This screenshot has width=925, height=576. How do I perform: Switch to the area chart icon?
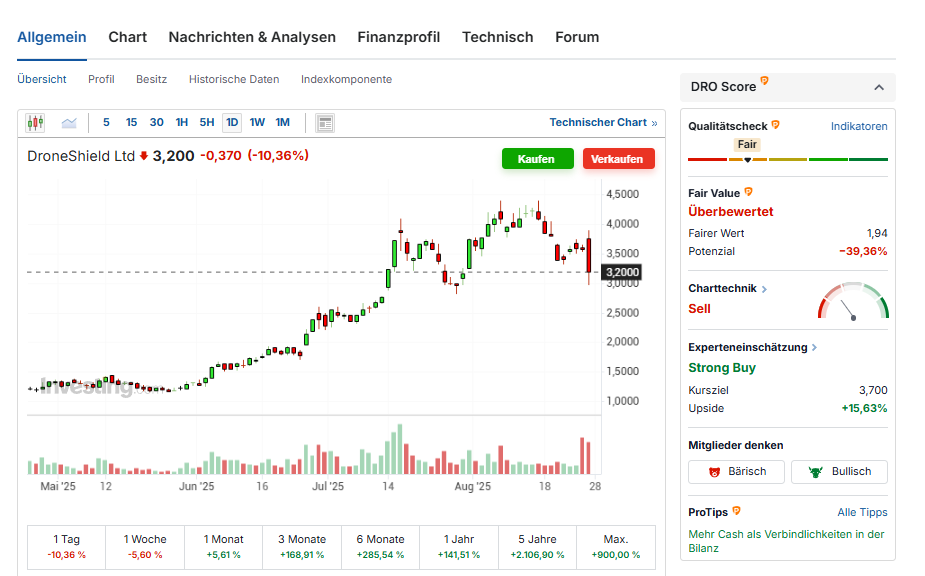(x=69, y=123)
